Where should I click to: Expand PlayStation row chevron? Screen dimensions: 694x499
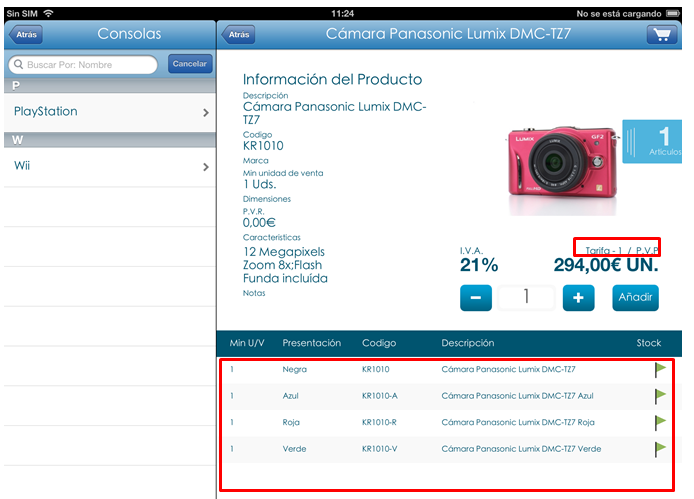206,113
